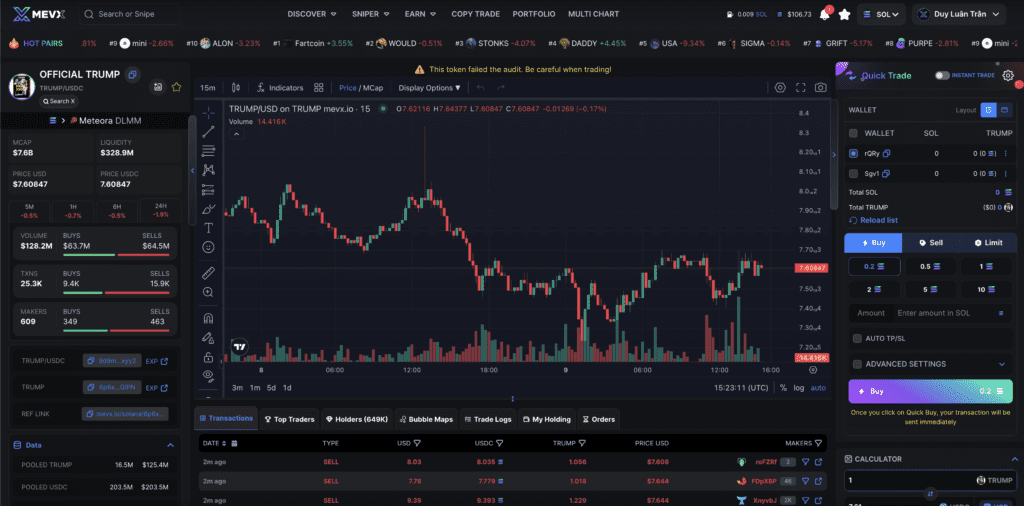Image resolution: width=1024 pixels, height=506 pixels.
Task: Choose the 0.5 SOL preset amount
Action: (x=930, y=266)
